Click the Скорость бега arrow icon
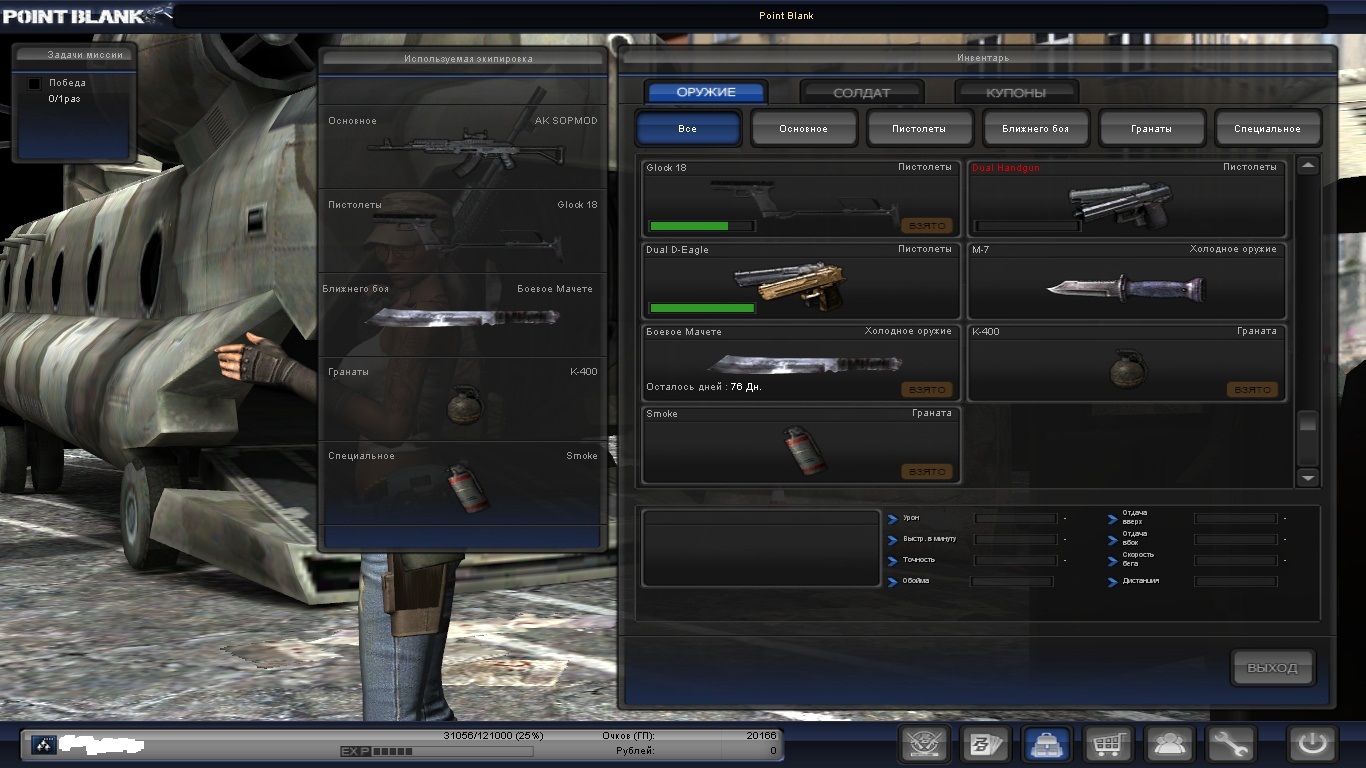The width and height of the screenshot is (1366, 768). point(1113,560)
